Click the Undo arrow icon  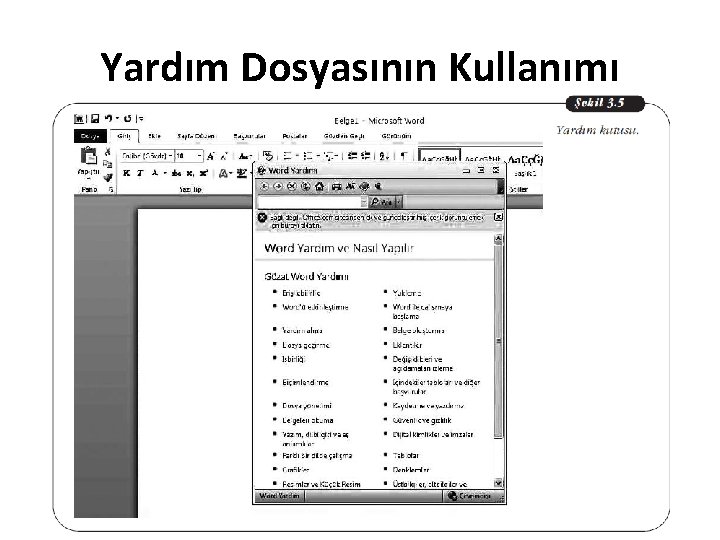108,118
